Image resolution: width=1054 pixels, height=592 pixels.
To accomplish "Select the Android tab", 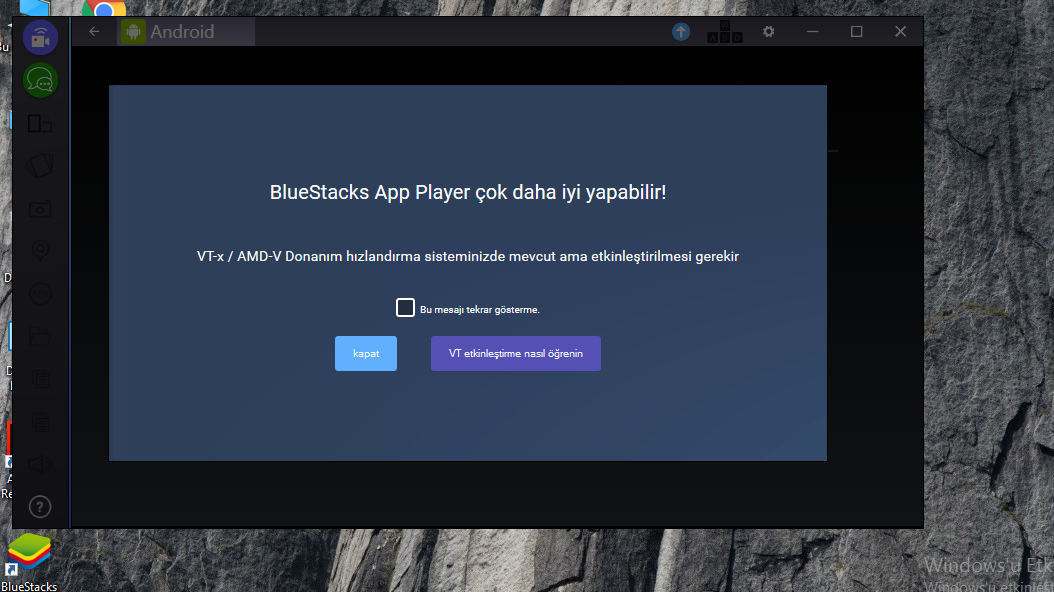I will pyautogui.click(x=186, y=32).
